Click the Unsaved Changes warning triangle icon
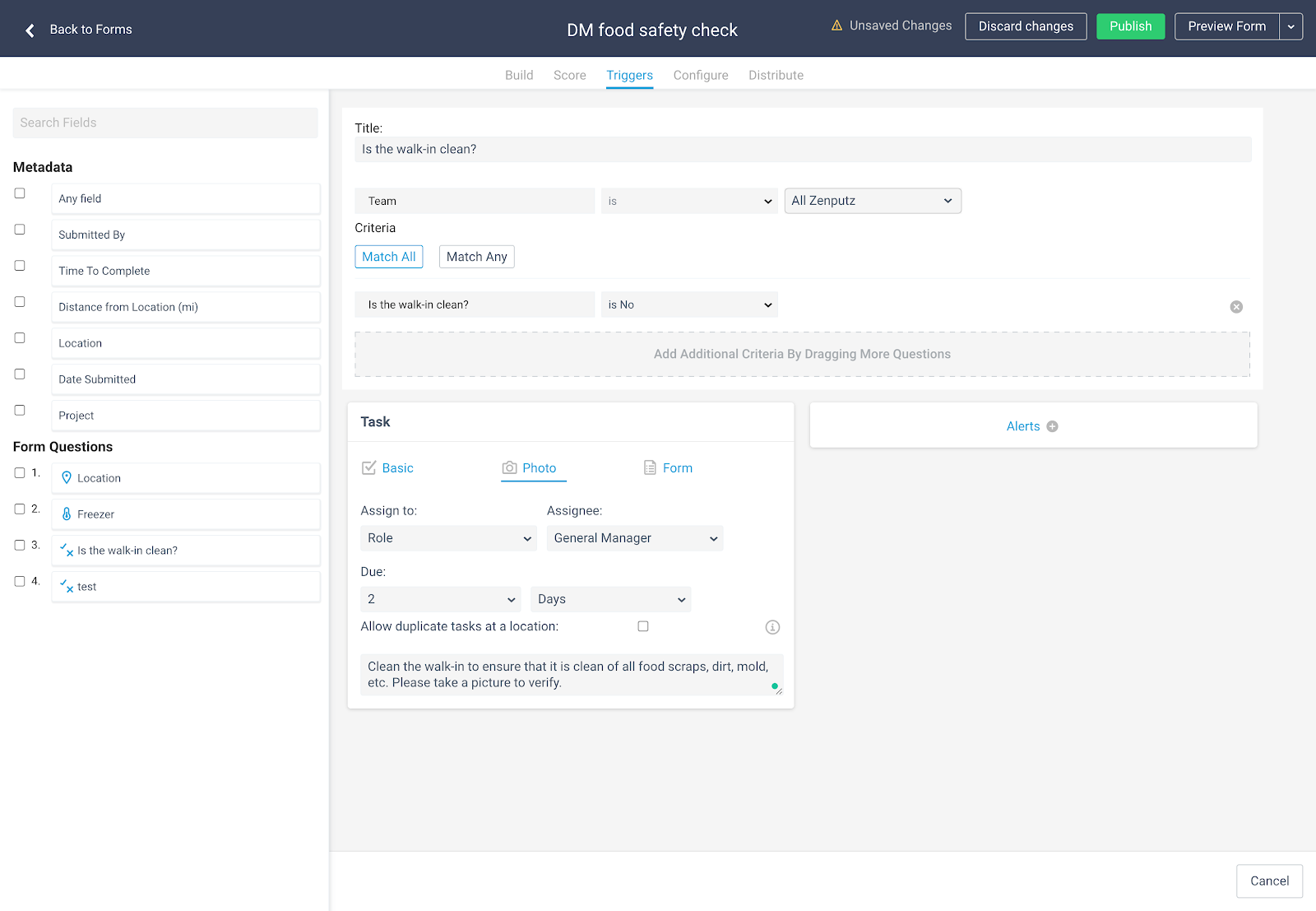Image resolution: width=1316 pixels, height=911 pixels. 836,26
